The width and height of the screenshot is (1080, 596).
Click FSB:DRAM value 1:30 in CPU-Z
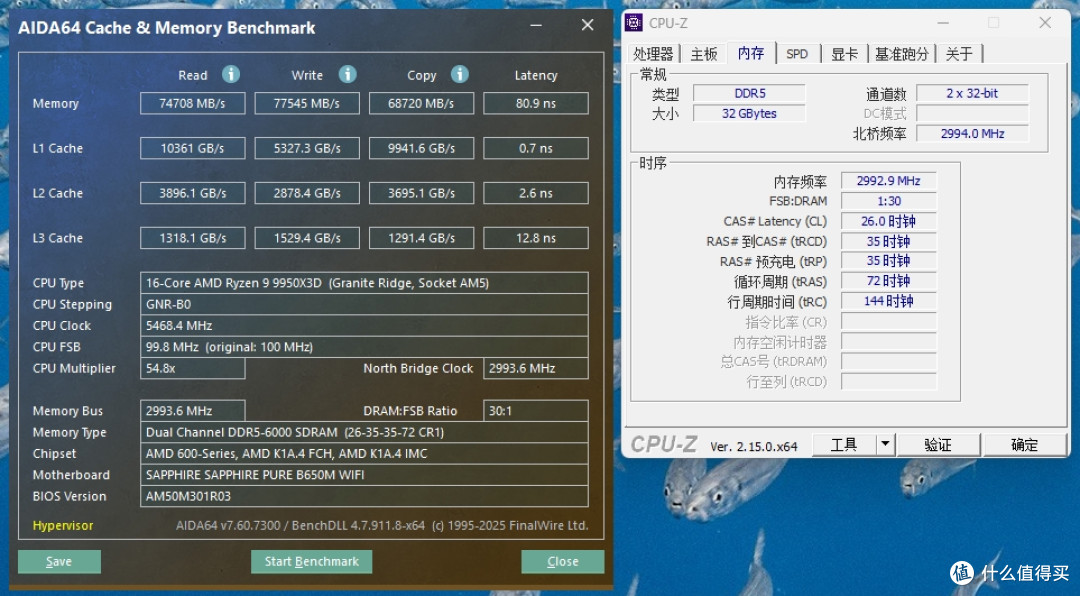pos(889,201)
